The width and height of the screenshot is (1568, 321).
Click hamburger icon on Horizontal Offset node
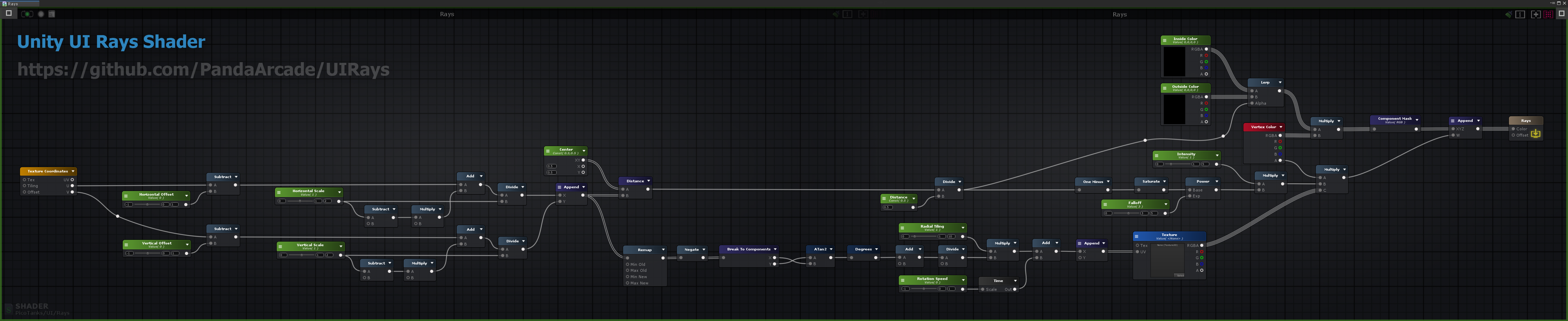126,196
